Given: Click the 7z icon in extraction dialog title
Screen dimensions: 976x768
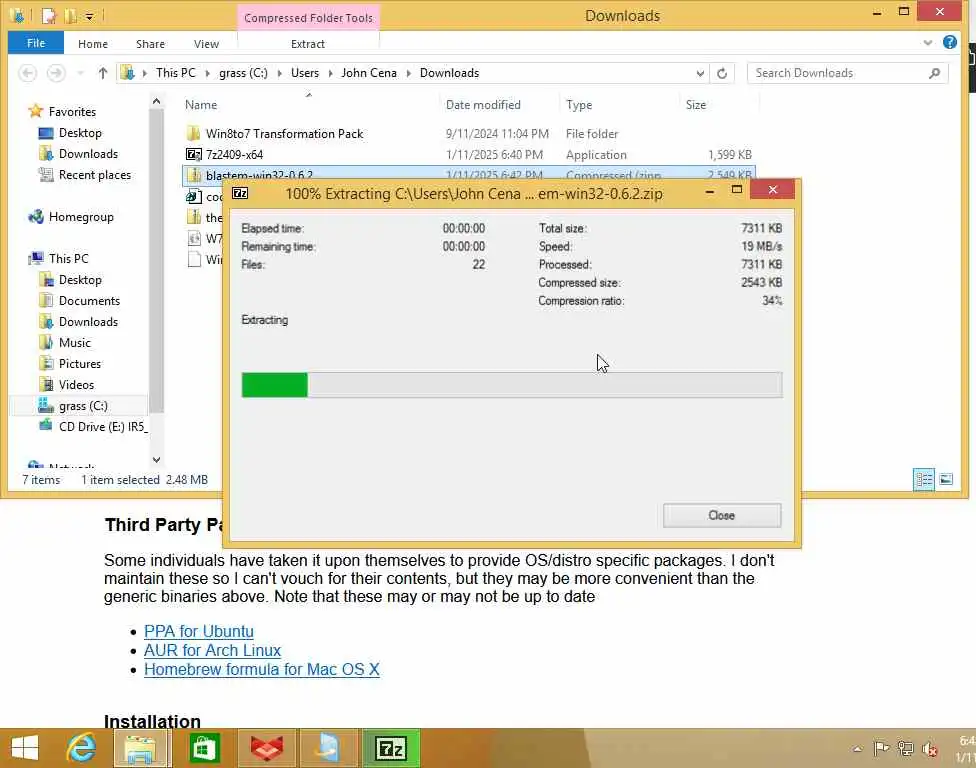Looking at the screenshot, I should (240, 194).
